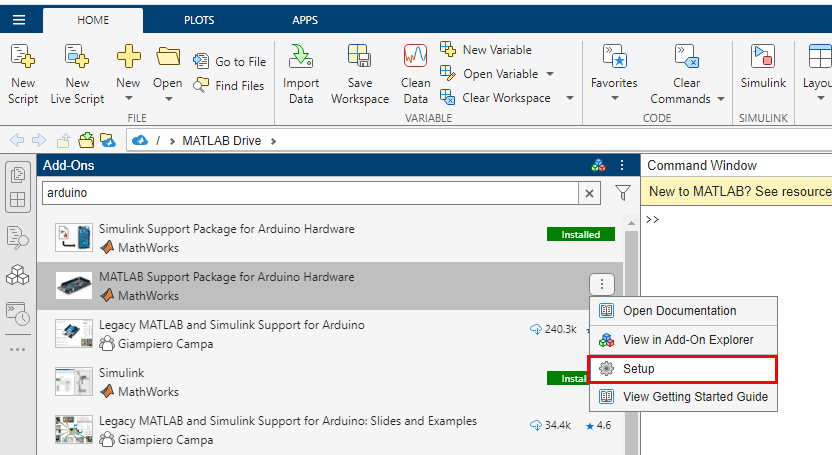This screenshot has height=455, width=832.
Task: Clear the arduino search text
Action: point(590,193)
